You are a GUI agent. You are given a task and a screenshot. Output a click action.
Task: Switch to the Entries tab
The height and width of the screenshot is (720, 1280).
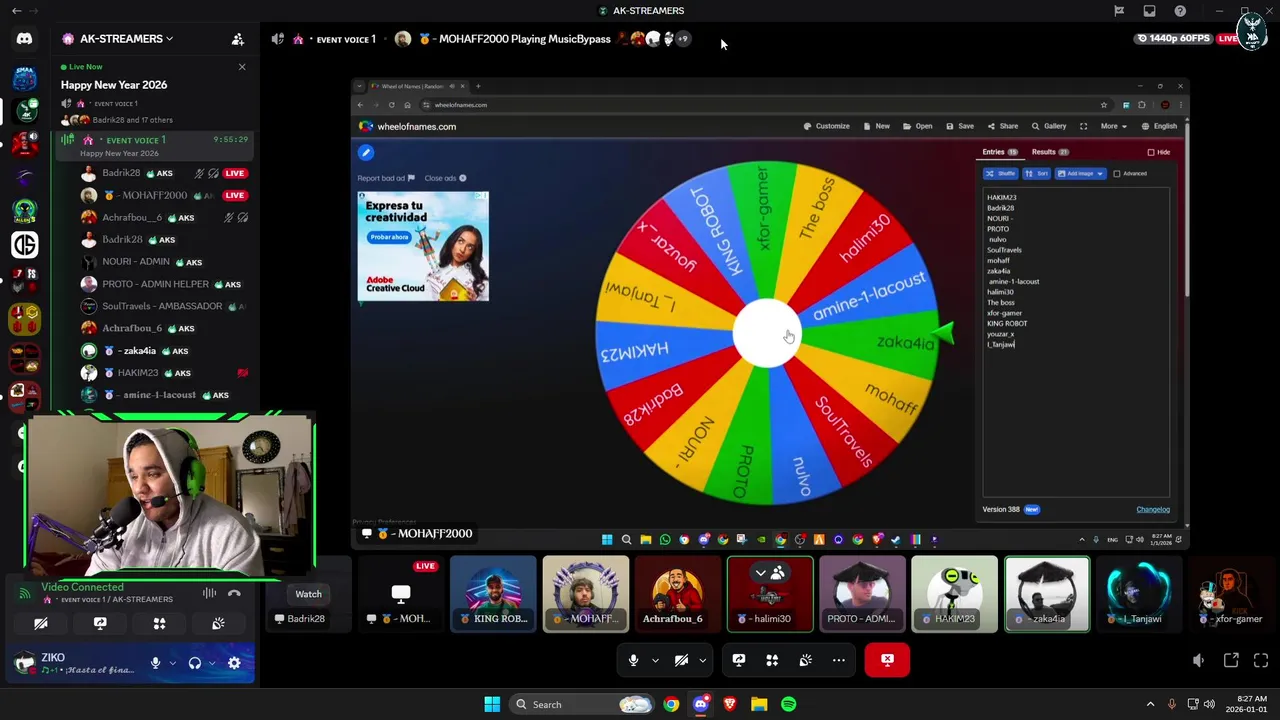999,152
